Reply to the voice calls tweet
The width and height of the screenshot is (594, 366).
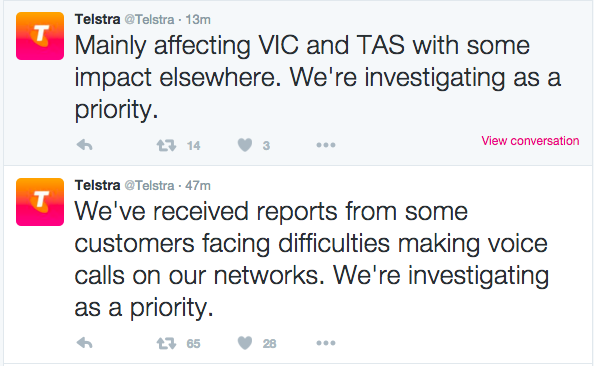(84, 343)
